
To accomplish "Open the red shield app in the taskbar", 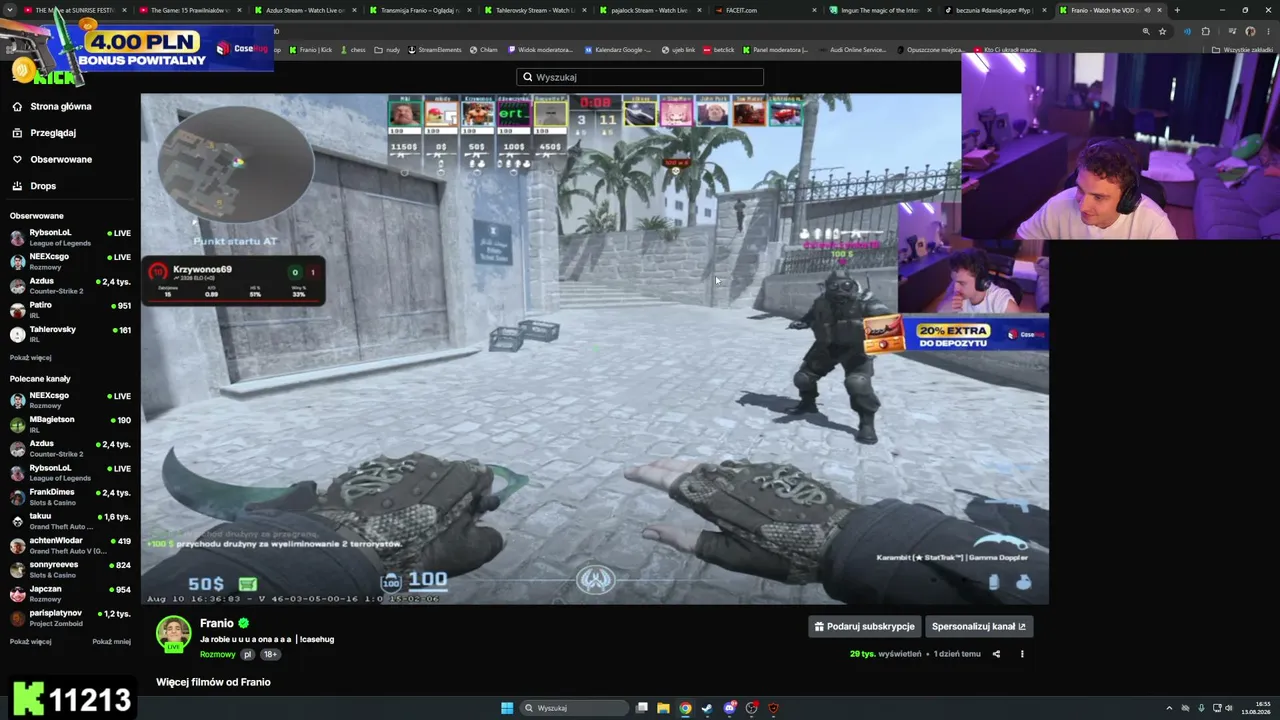I will 773,708.
